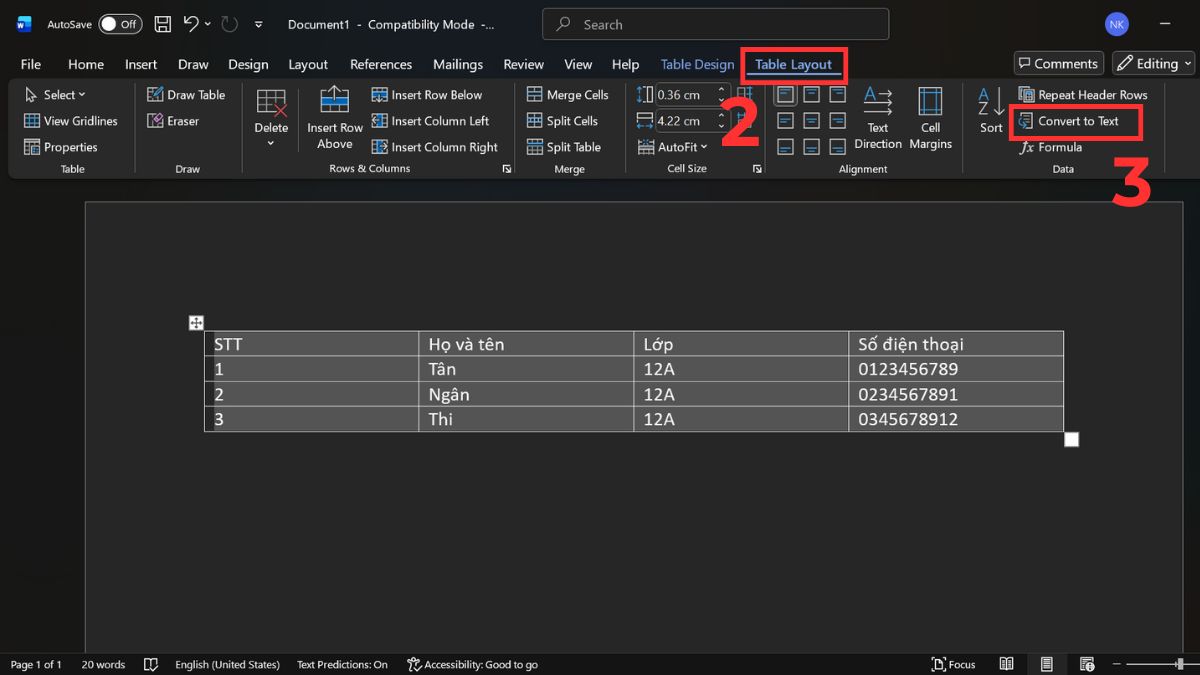Screen dimensions: 1200x675
Task: Open Cell Margins settings
Action: tap(930, 118)
